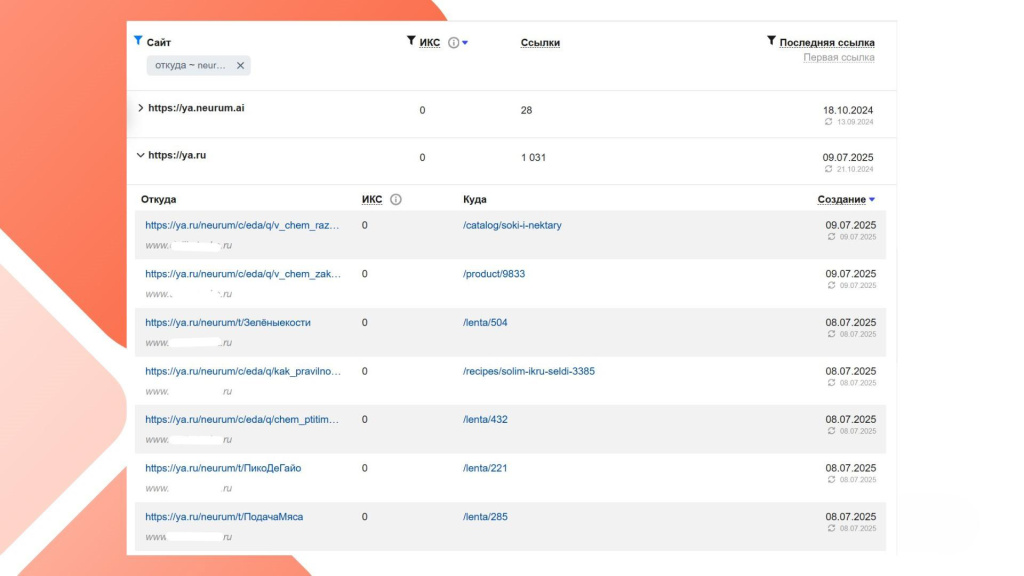1024x576 pixels.
Task: Sort by Ссылки column header
Action: pos(540,43)
